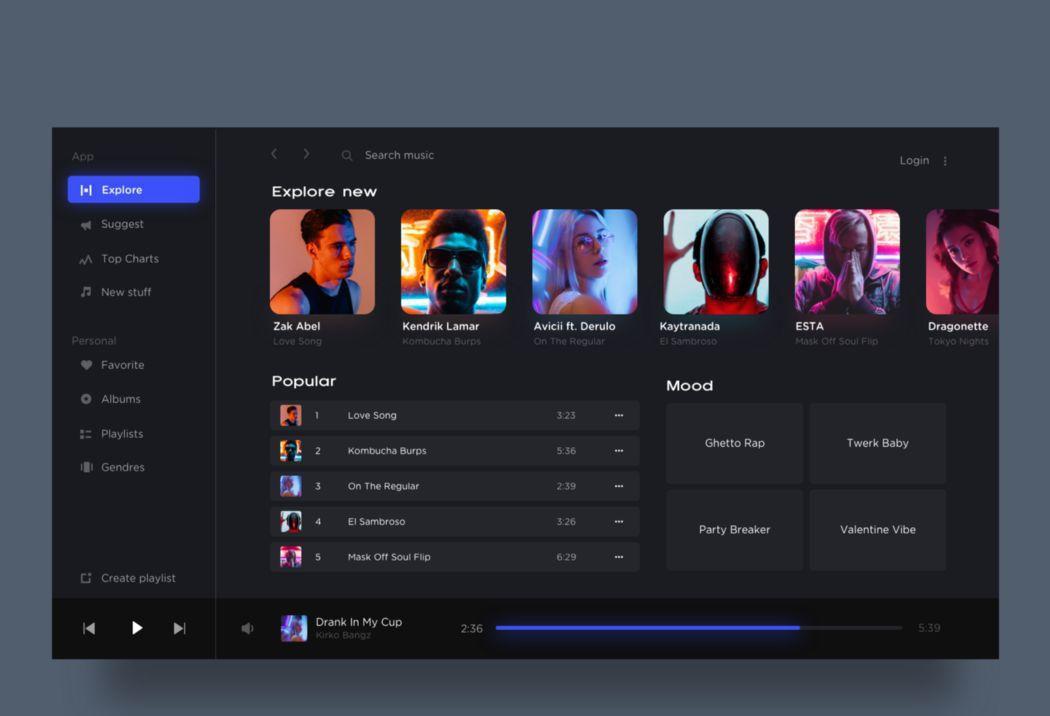Select the Valentine Vibe mood
Viewport: 1050px width, 716px height.
(878, 530)
